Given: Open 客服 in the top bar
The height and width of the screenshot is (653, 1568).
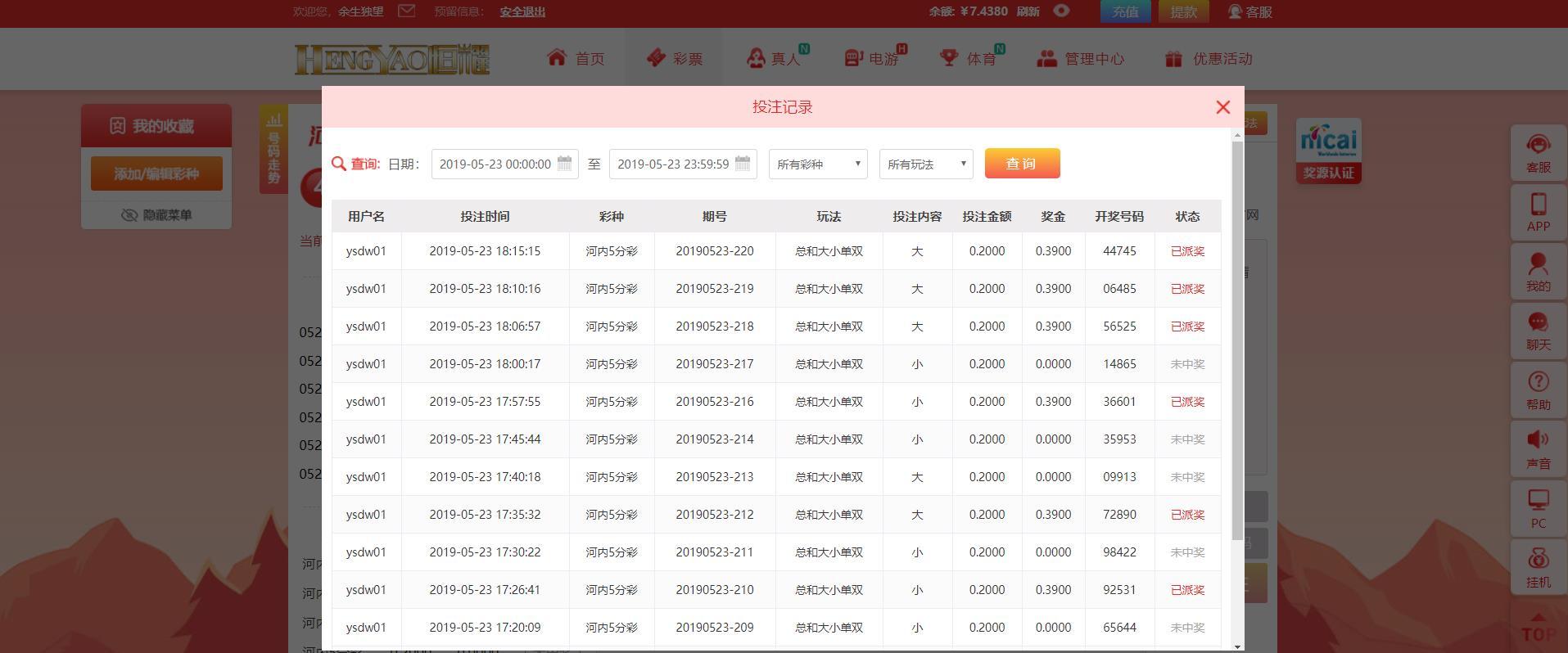Looking at the screenshot, I should [x=1249, y=11].
